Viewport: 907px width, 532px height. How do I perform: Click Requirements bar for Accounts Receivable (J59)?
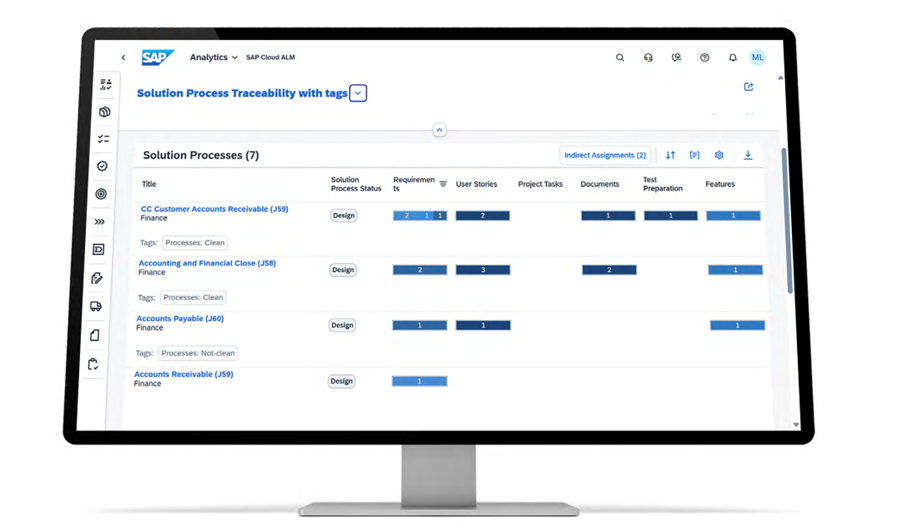coord(419,381)
